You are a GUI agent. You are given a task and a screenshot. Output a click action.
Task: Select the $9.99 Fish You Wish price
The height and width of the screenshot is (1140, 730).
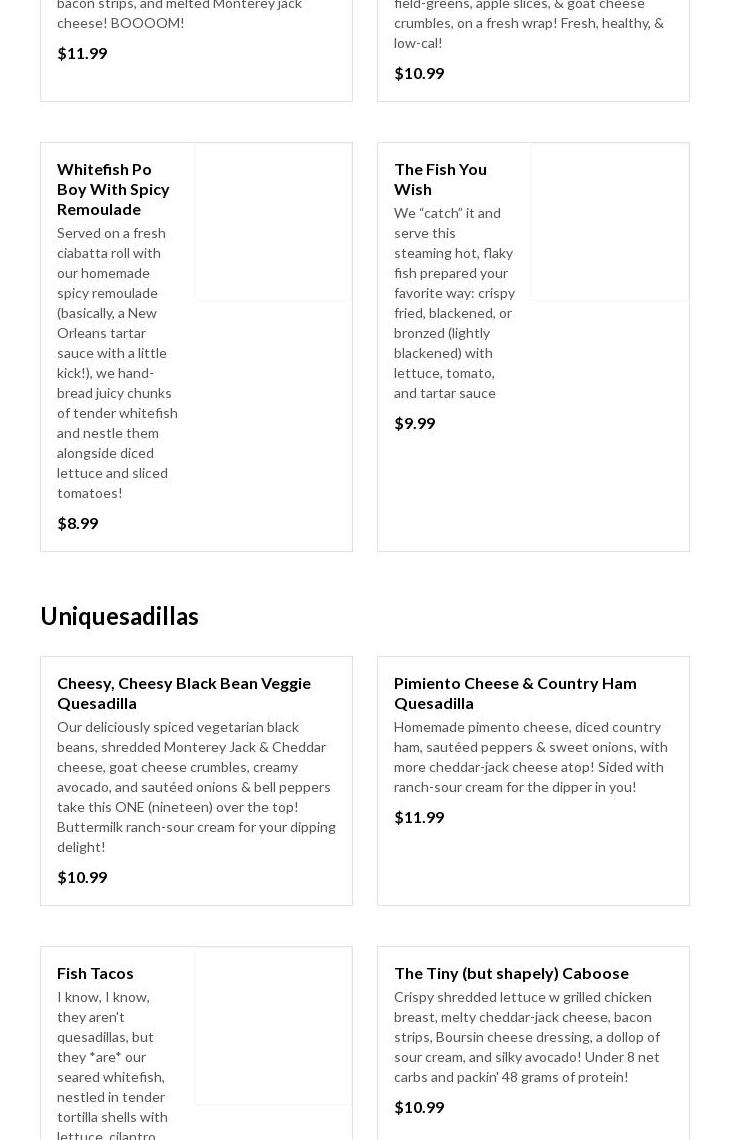point(415,423)
